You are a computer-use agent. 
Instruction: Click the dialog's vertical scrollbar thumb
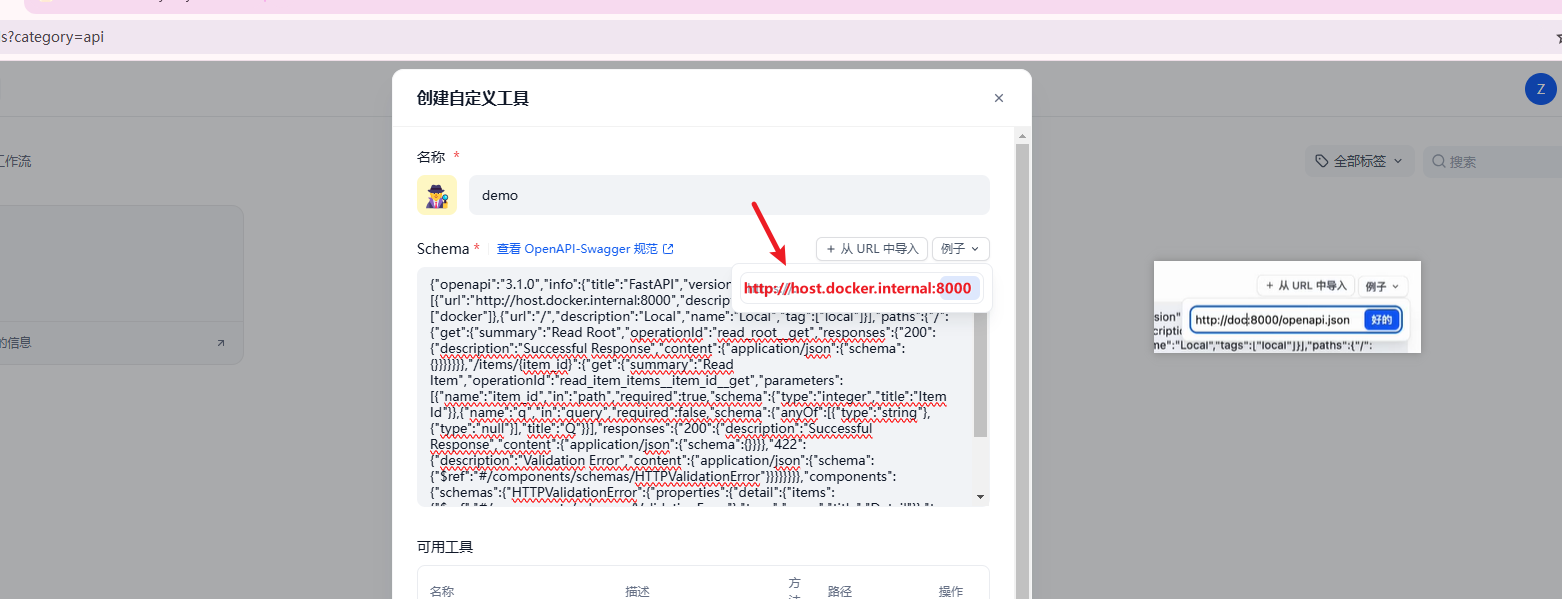point(1022,372)
